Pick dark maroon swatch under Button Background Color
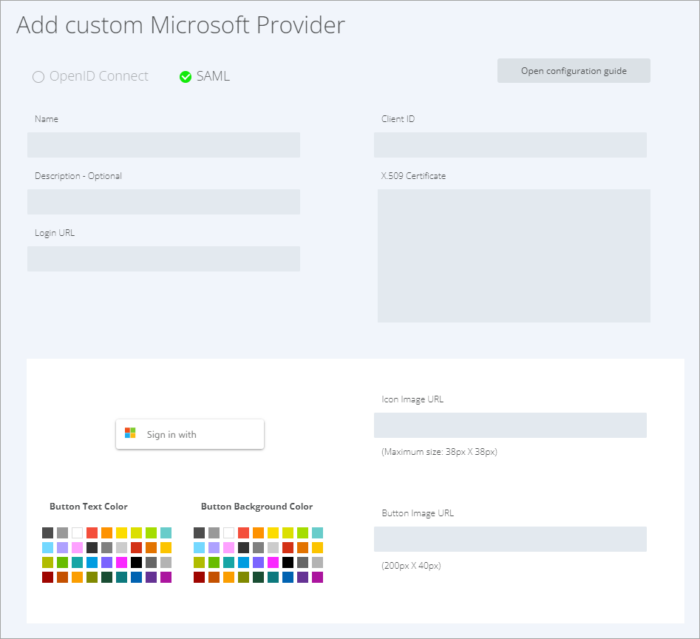The height and width of the screenshot is (639, 700). pyautogui.click(x=199, y=577)
